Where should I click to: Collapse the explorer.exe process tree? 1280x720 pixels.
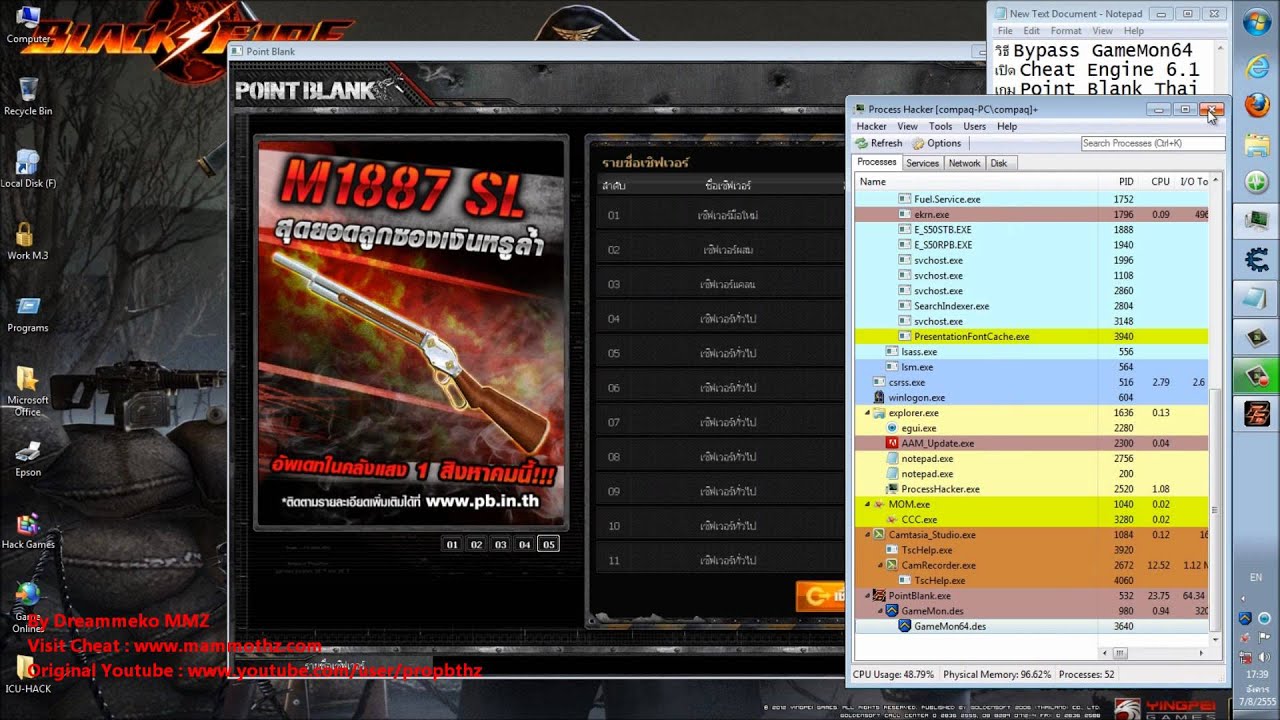point(868,413)
